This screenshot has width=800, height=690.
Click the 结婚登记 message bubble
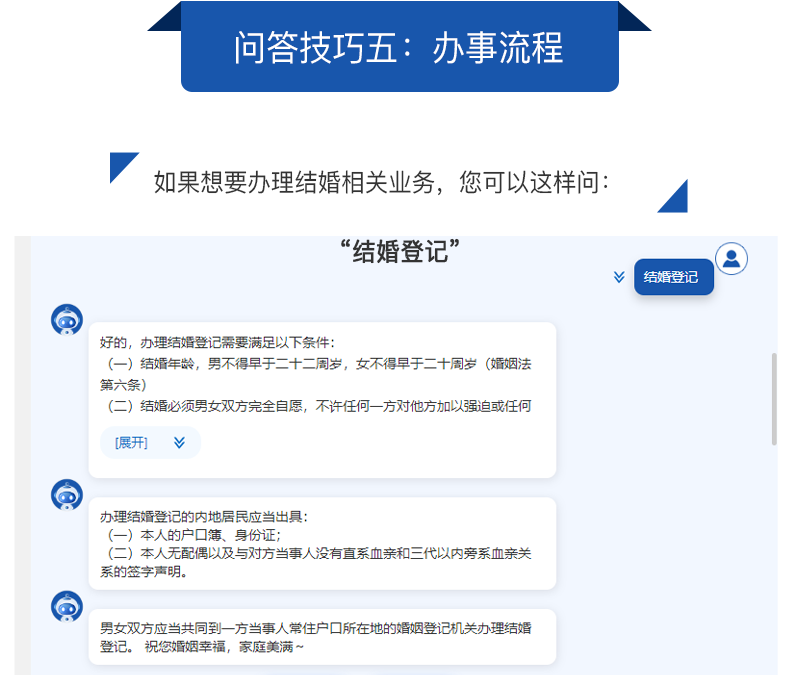pos(673,277)
